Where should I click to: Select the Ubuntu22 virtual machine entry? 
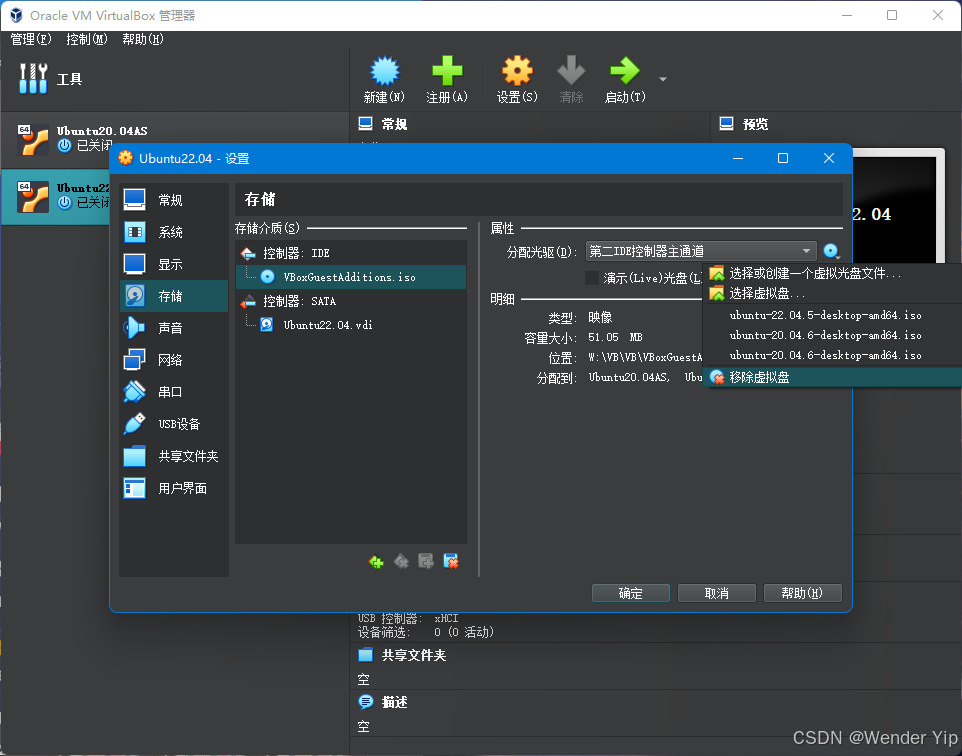click(x=55, y=196)
